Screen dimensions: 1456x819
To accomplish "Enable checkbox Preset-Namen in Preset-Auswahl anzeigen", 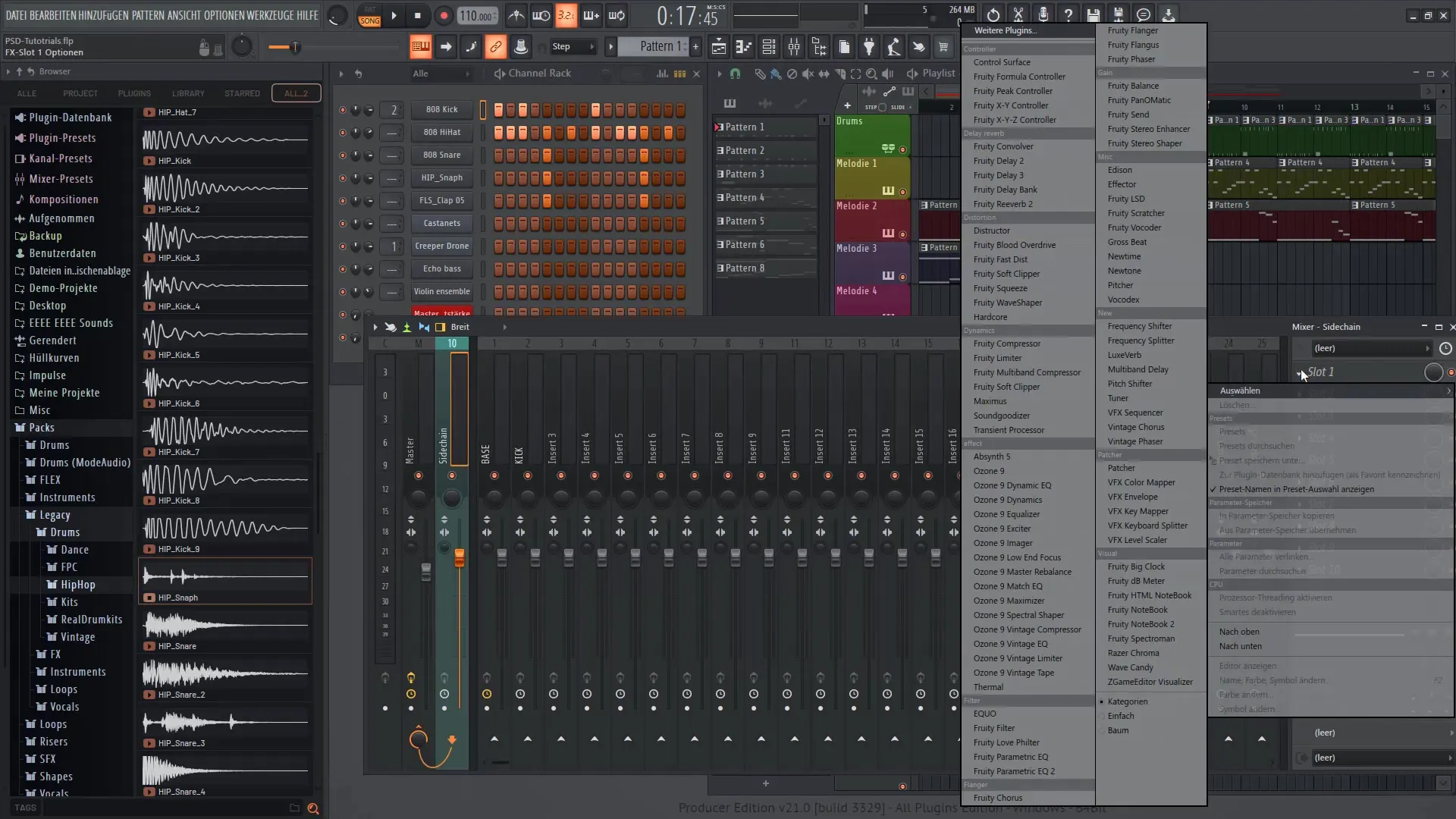I will 1213,488.
